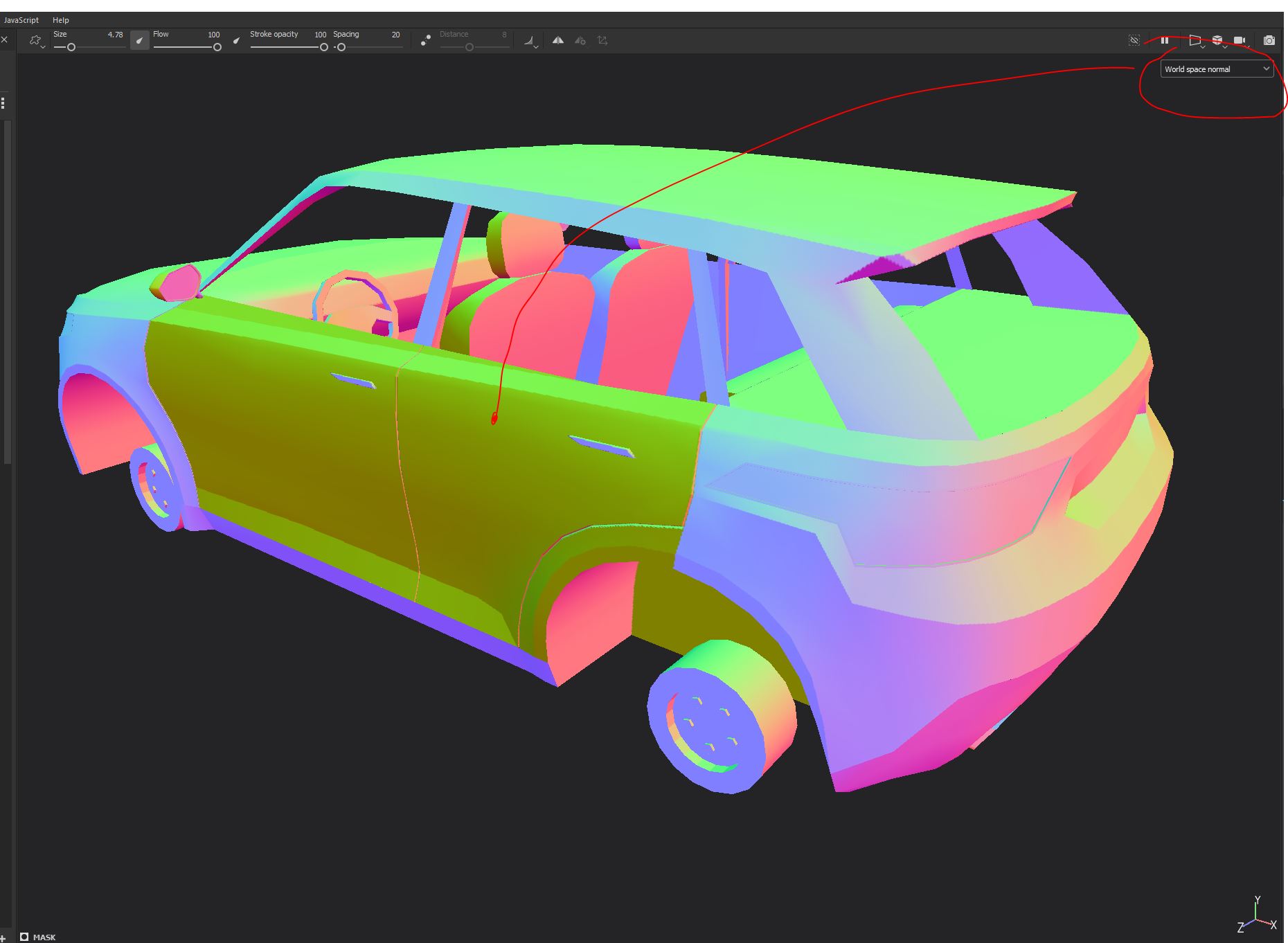
Task: Open the JavaScript menu
Action: pyautogui.click(x=21, y=20)
